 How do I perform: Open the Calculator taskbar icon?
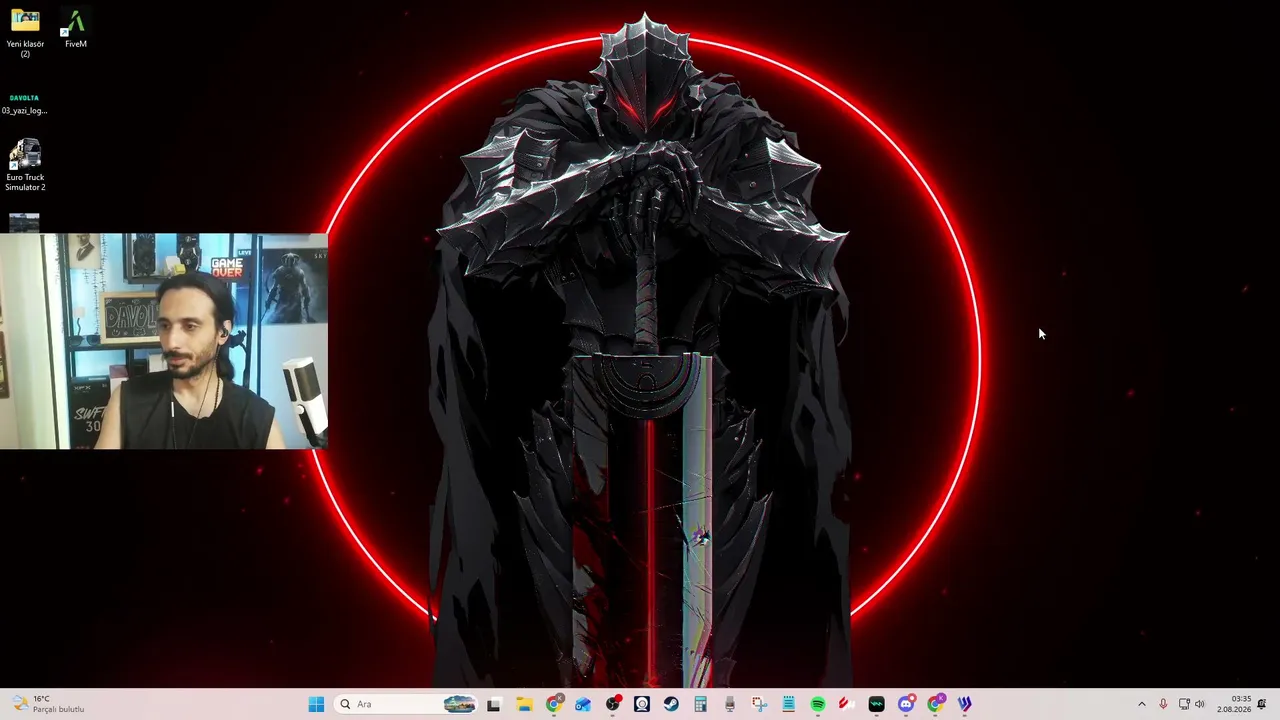pyautogui.click(x=700, y=704)
